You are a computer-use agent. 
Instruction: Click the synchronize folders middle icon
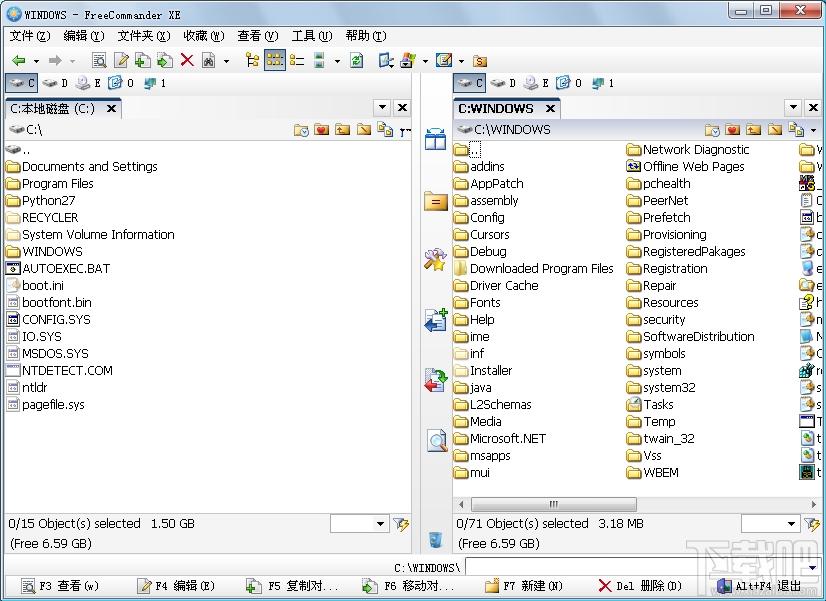[x=436, y=380]
